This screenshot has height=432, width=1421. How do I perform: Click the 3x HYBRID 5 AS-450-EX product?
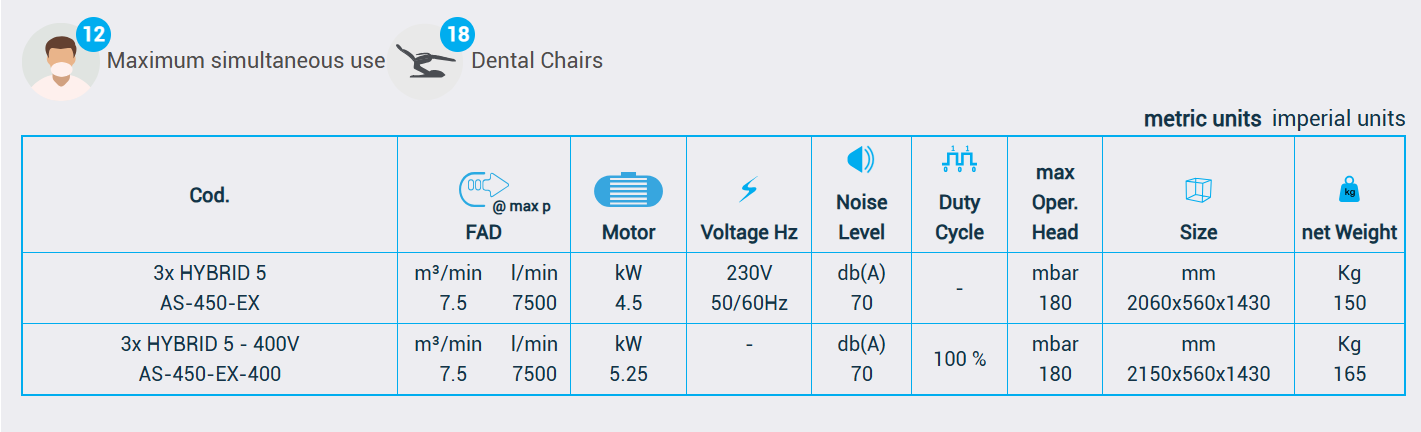210,288
